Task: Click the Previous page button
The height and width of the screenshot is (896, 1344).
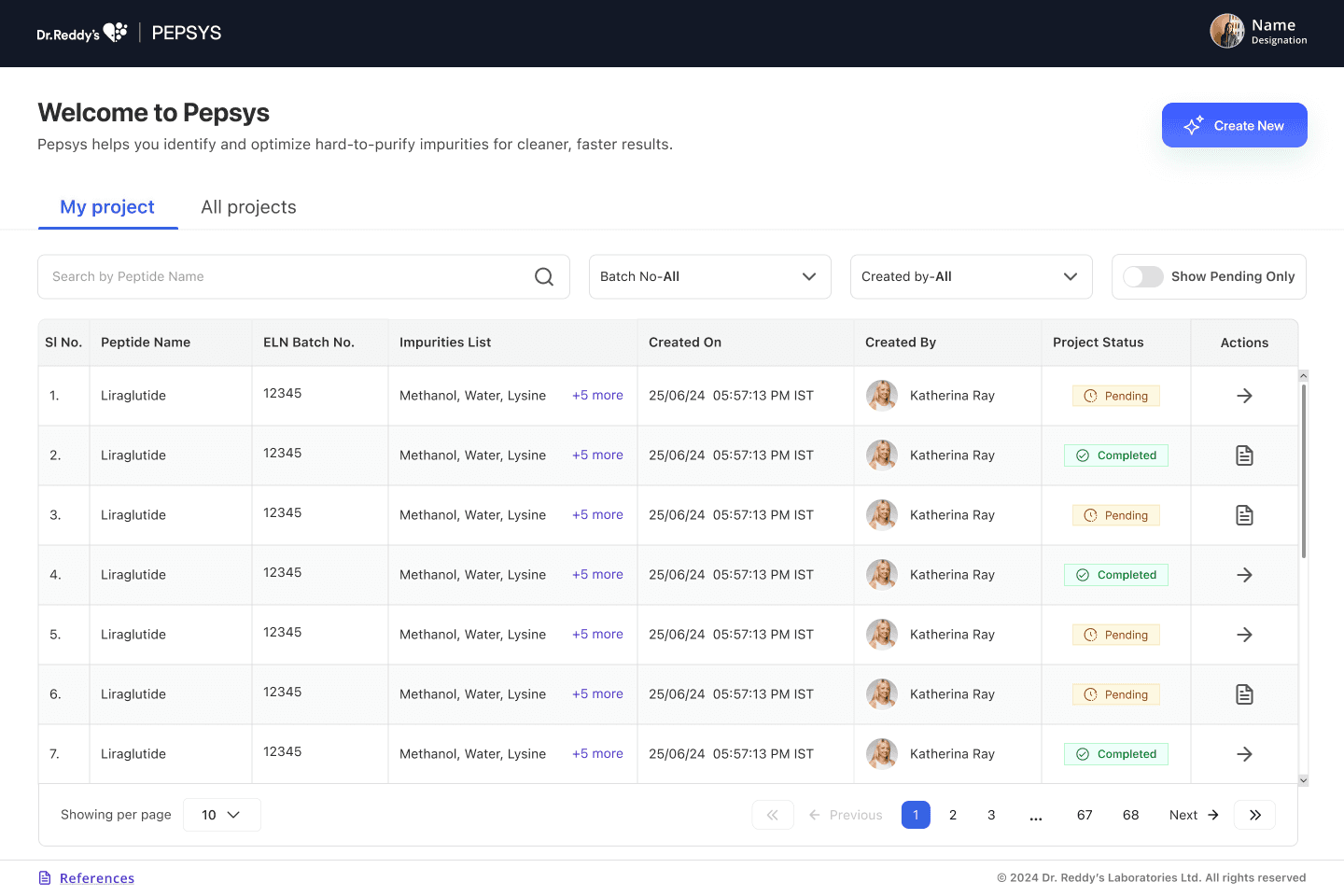Action: [x=846, y=815]
